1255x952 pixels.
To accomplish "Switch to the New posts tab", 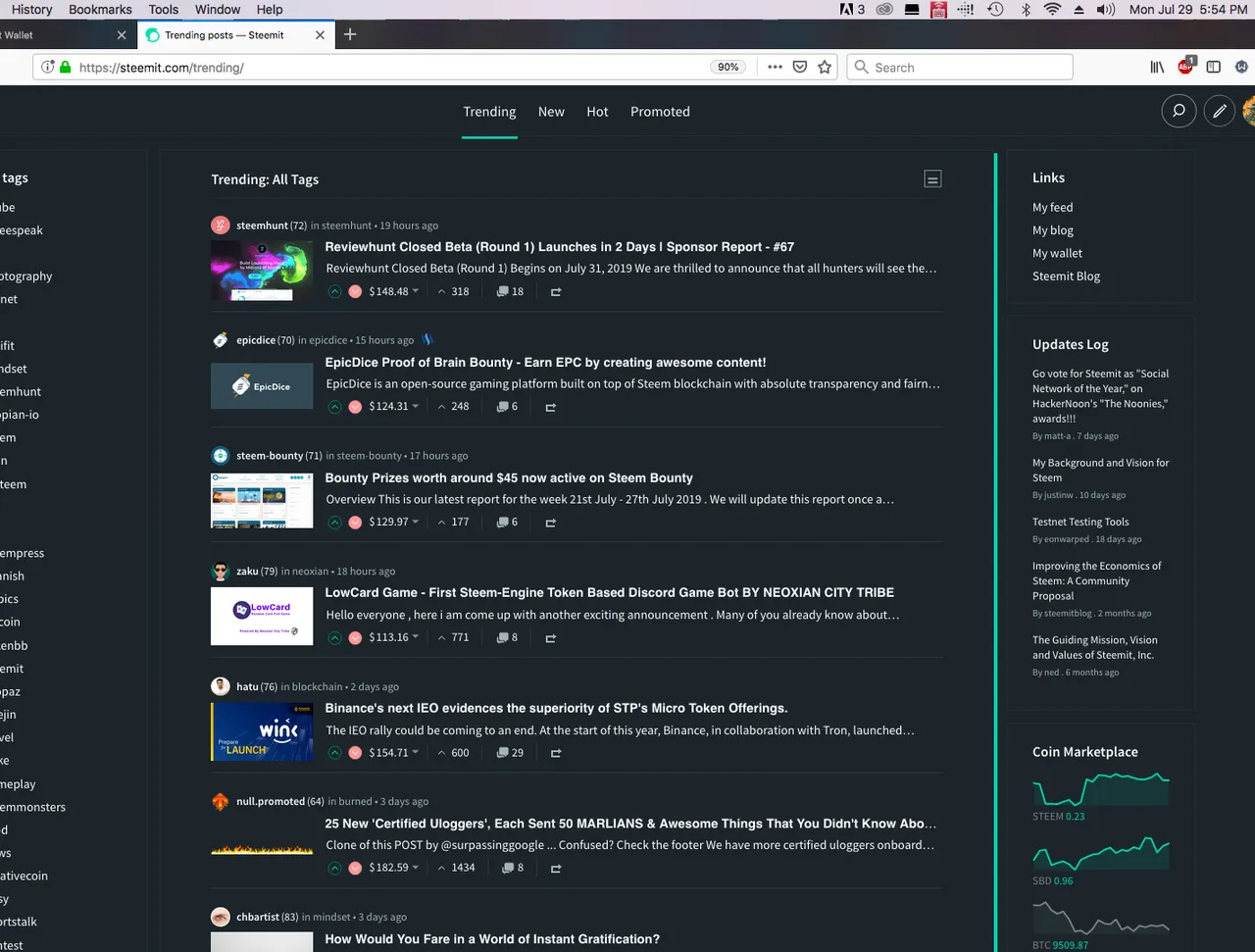I will click(551, 112).
